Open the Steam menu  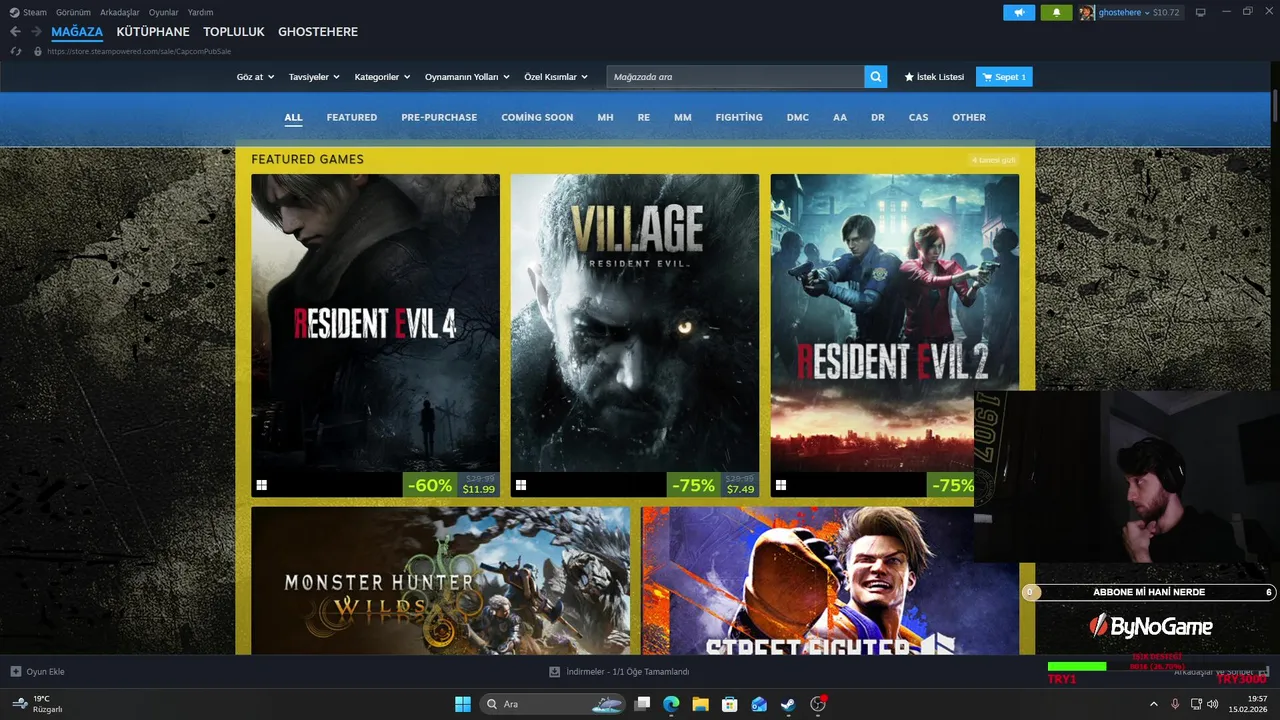(x=35, y=12)
